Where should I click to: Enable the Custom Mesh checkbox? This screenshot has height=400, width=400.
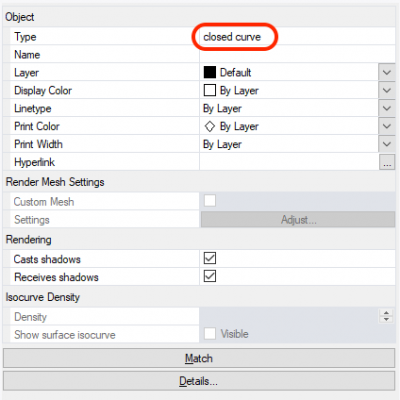pos(210,201)
